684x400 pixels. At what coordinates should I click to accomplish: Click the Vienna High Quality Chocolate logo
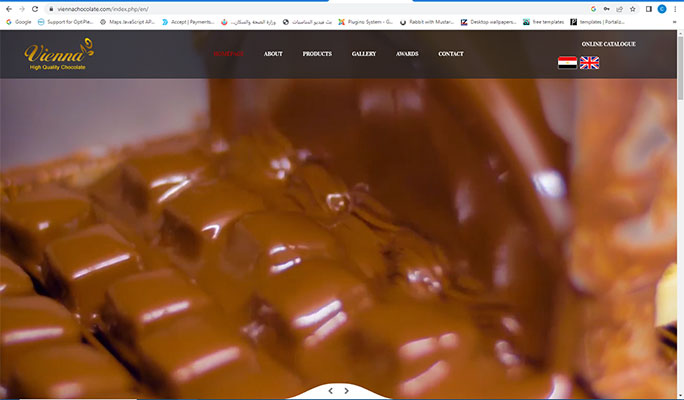tap(59, 55)
